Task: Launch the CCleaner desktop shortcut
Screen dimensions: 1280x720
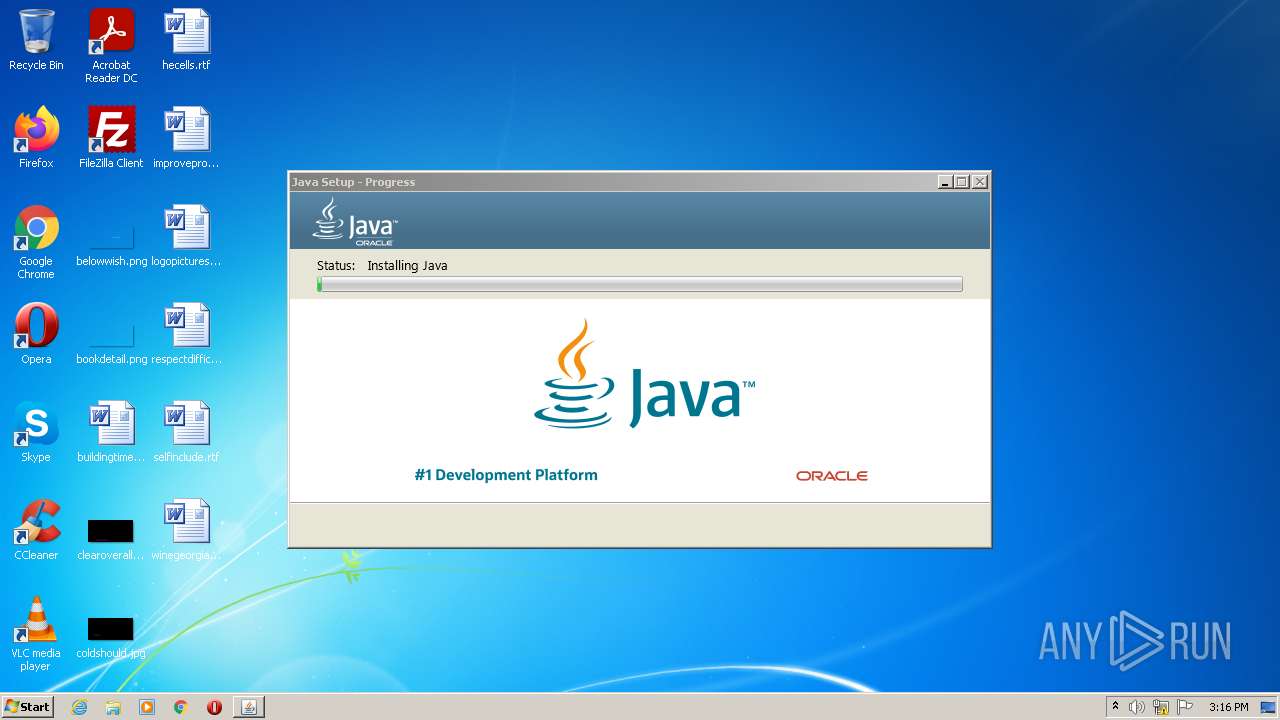Action: 36,530
